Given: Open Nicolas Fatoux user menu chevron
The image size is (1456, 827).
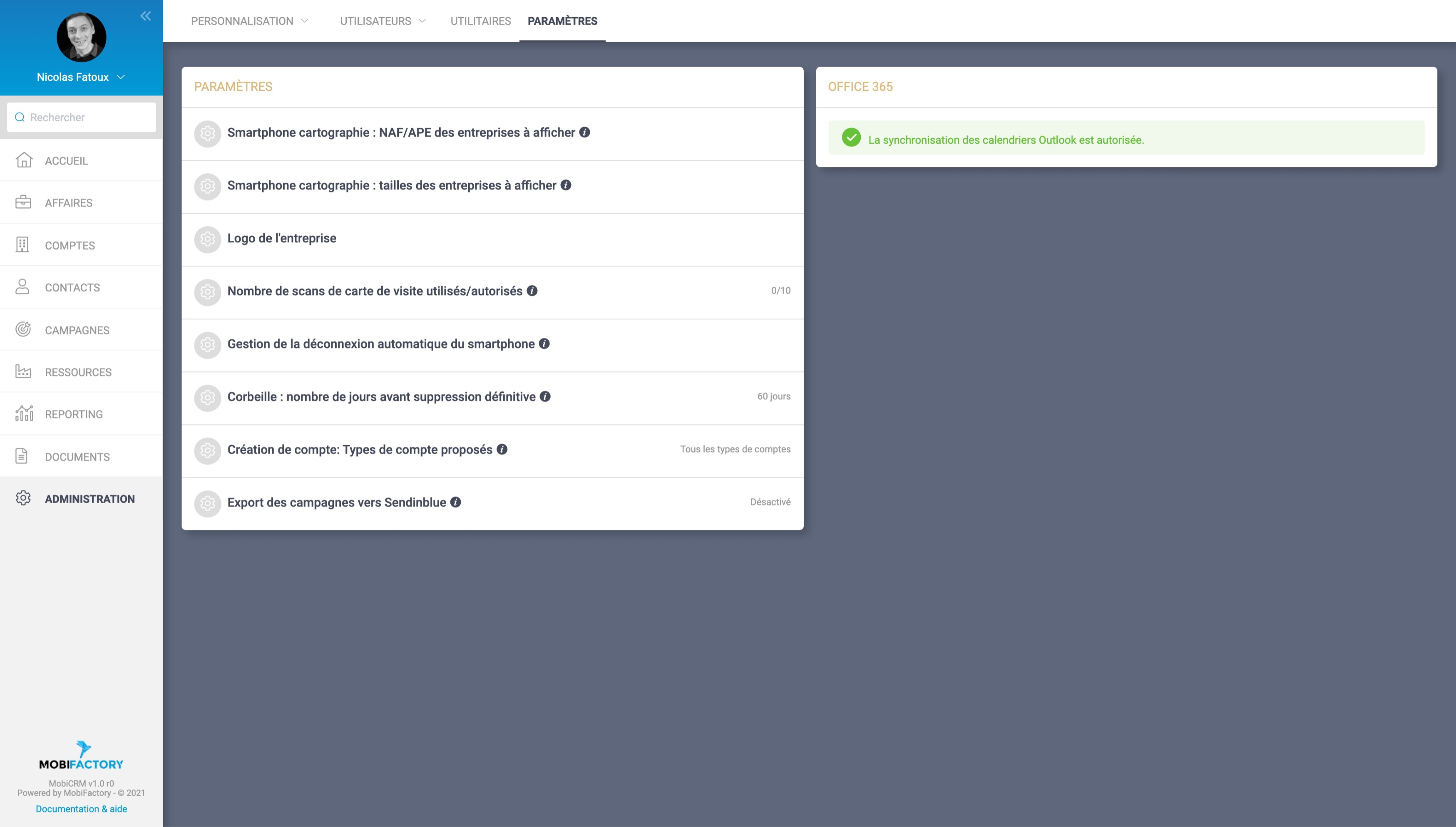Looking at the screenshot, I should point(121,77).
